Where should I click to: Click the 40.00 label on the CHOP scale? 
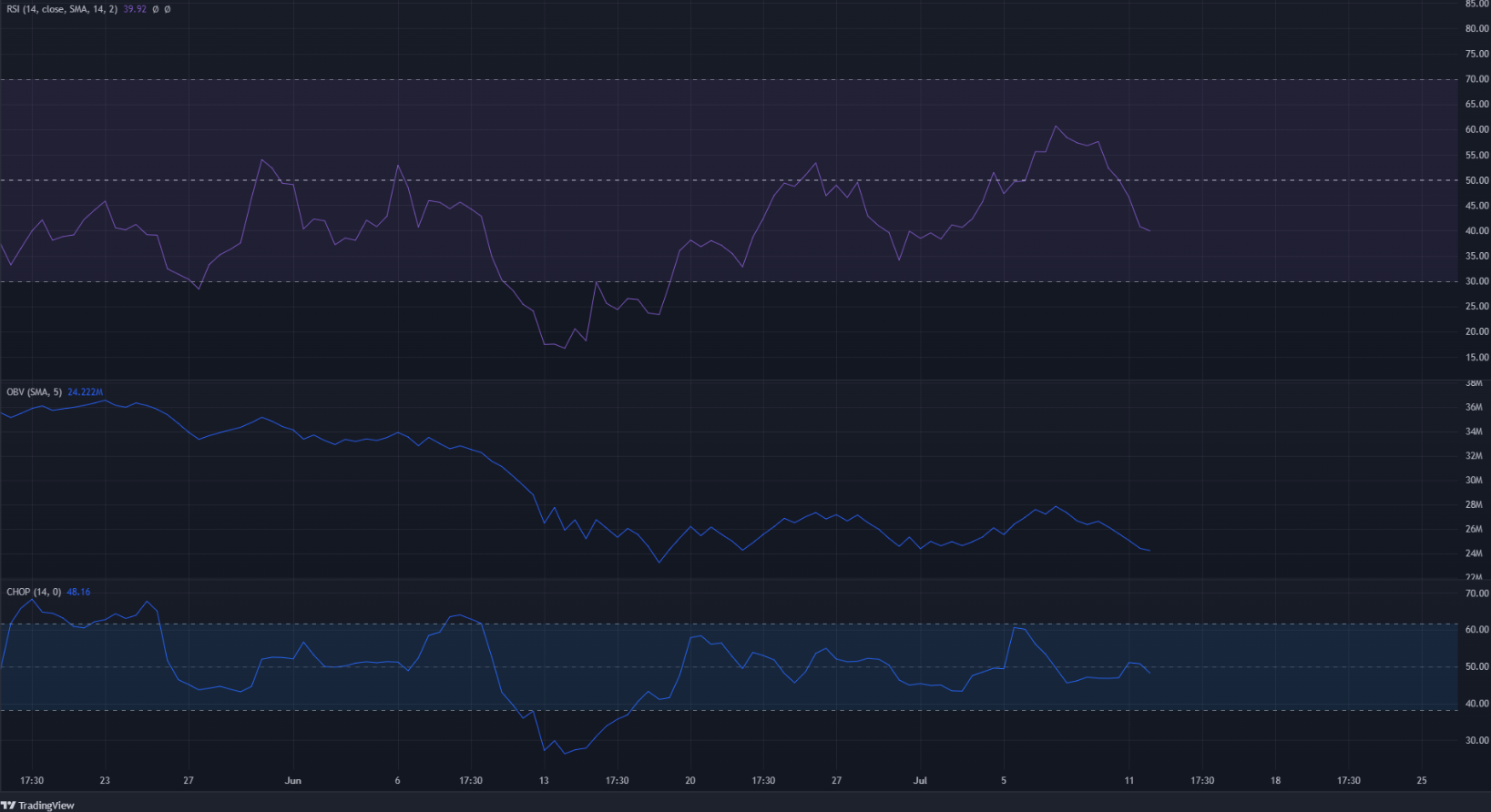click(1476, 704)
